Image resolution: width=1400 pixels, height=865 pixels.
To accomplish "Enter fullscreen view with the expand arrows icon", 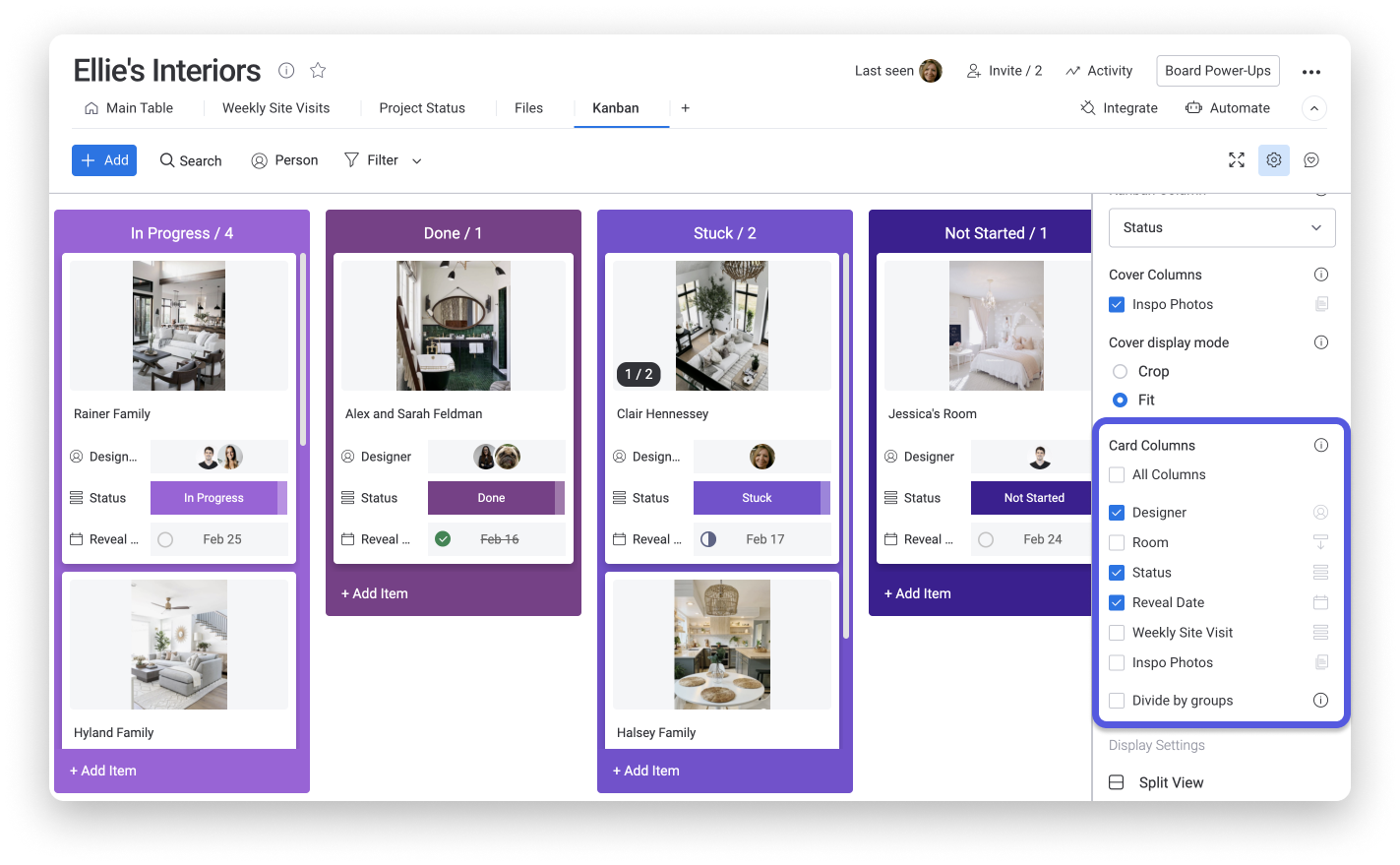I will coord(1237,160).
